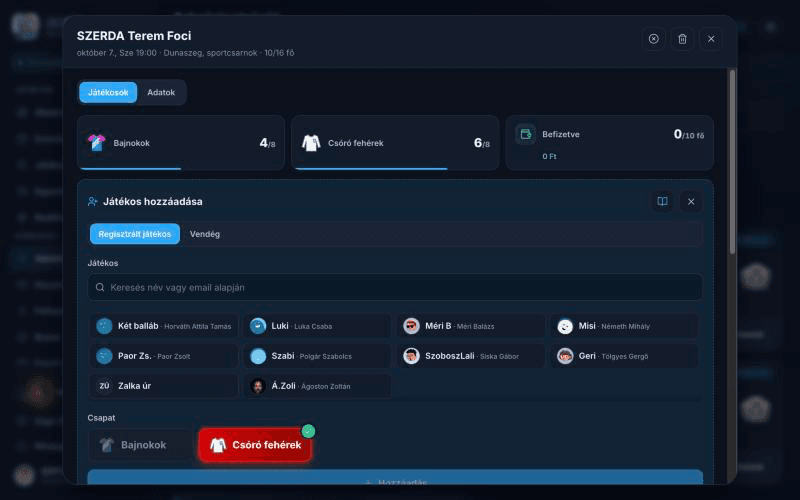Close the Játékos hozzáadása panel
Screen dimensions: 800x500
[691, 202]
